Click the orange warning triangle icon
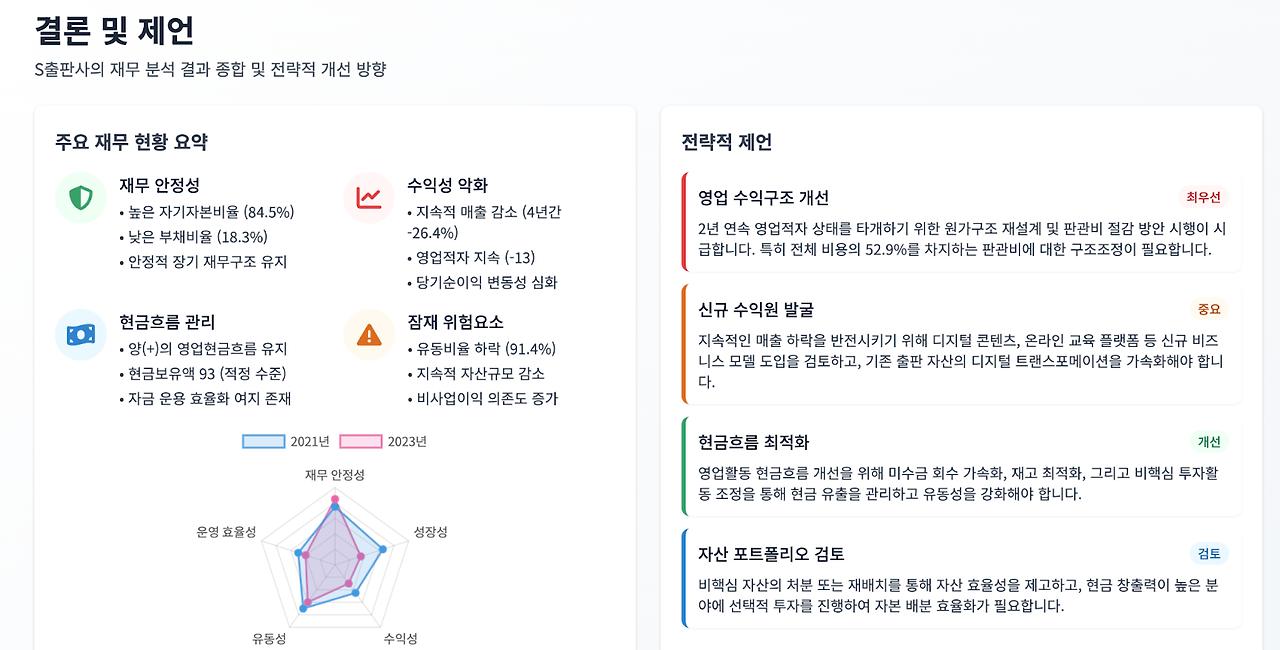Screen dimensions: 1280x650 pos(369,334)
